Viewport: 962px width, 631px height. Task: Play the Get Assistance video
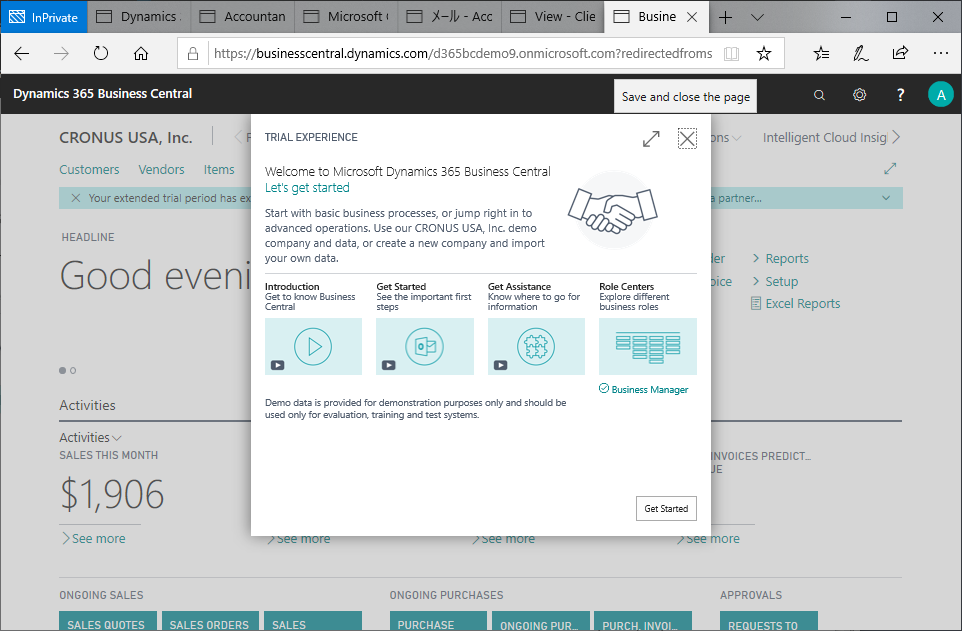(x=536, y=346)
